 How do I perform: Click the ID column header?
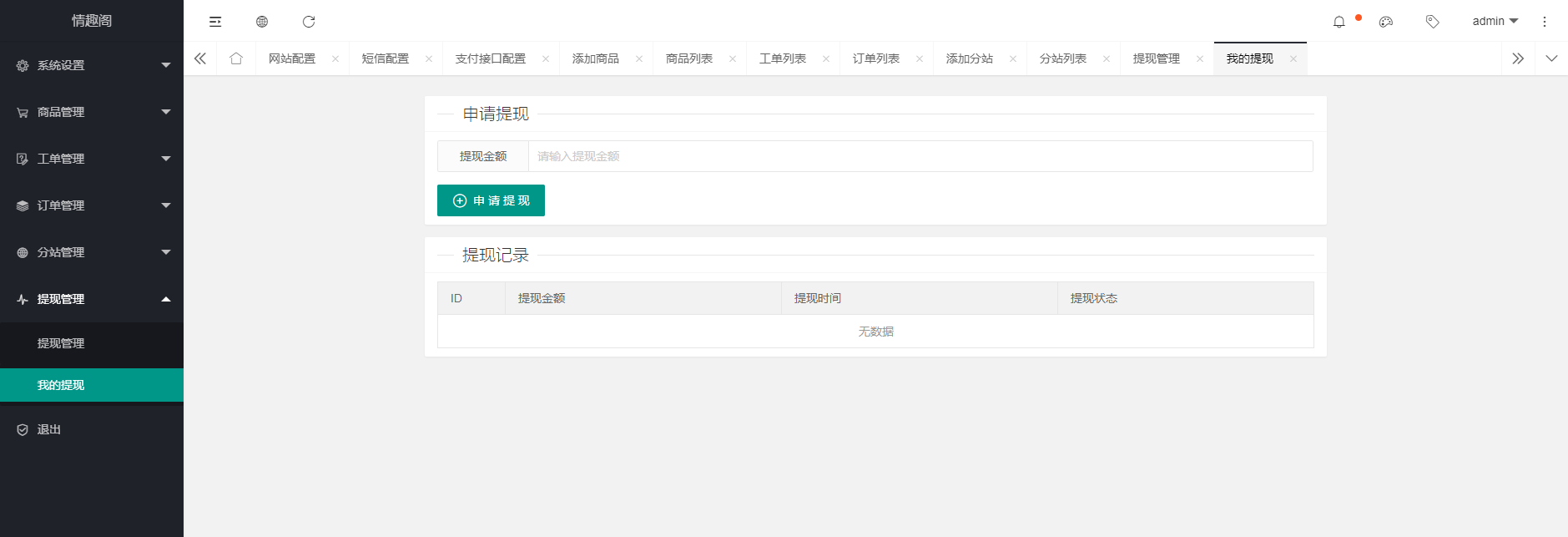[x=471, y=298]
